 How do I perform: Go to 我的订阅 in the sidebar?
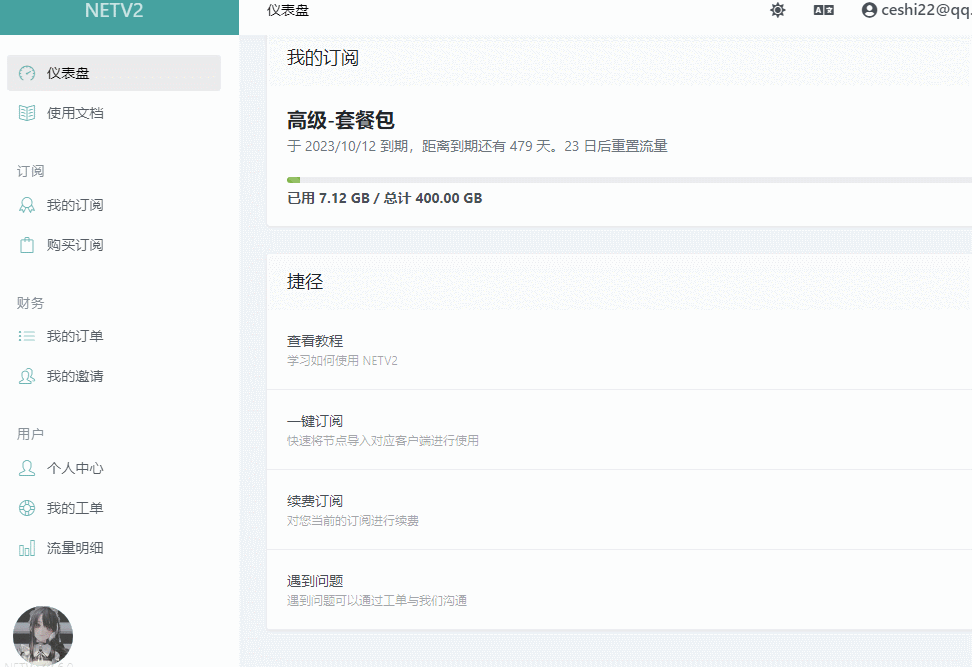point(114,205)
